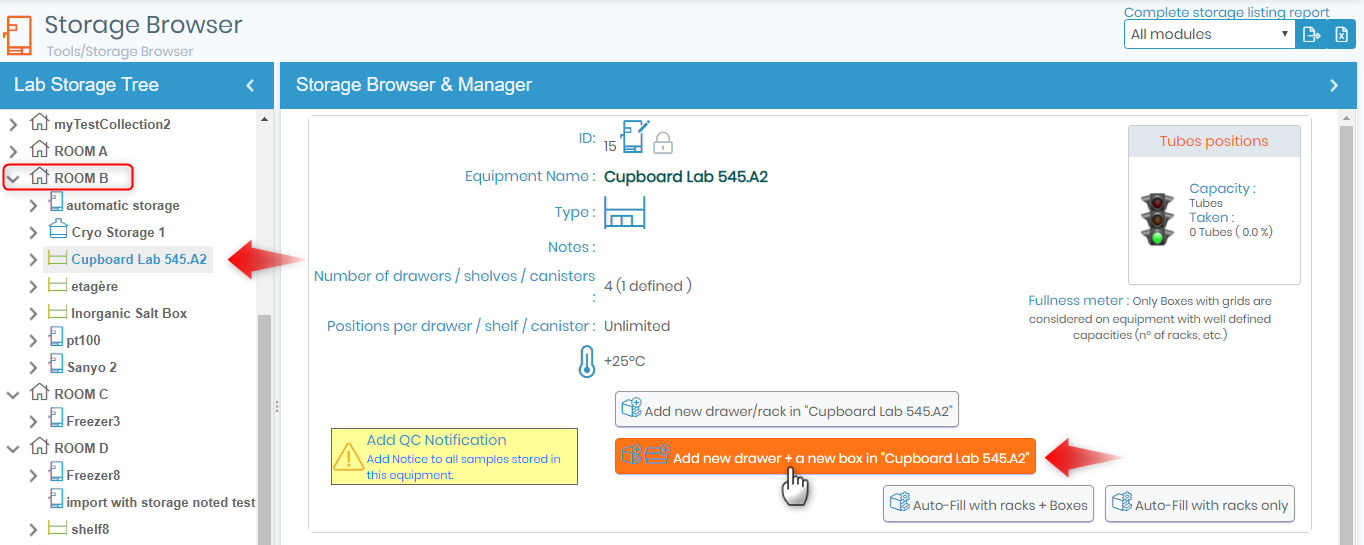Select Freezer3 under ROOM C
The width and height of the screenshot is (1364, 545).
point(93,421)
